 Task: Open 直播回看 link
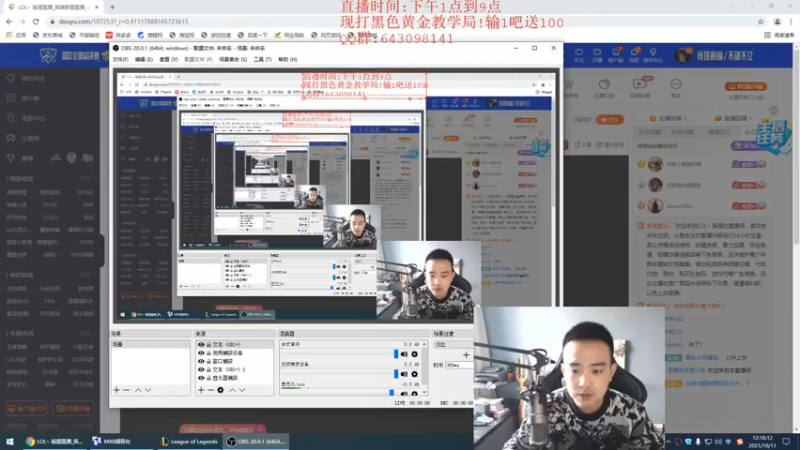(x=735, y=118)
